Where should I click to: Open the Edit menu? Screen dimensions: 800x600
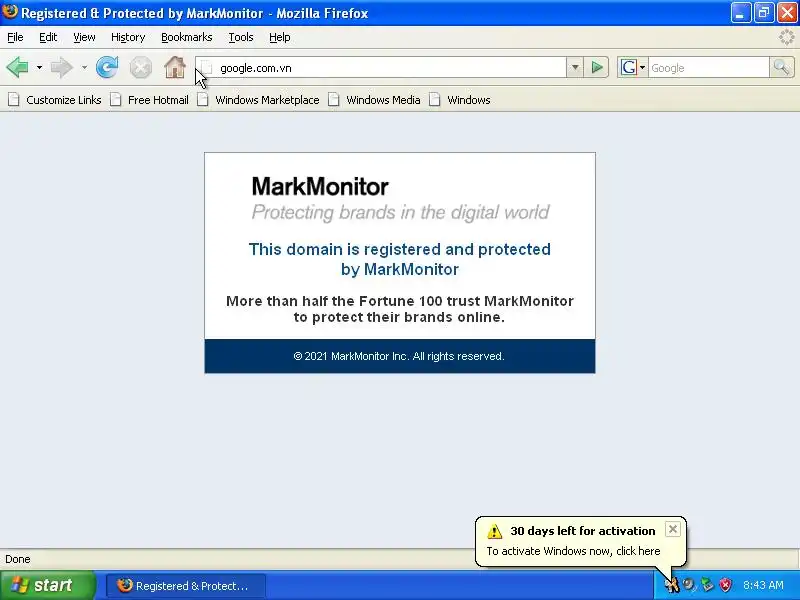(48, 37)
